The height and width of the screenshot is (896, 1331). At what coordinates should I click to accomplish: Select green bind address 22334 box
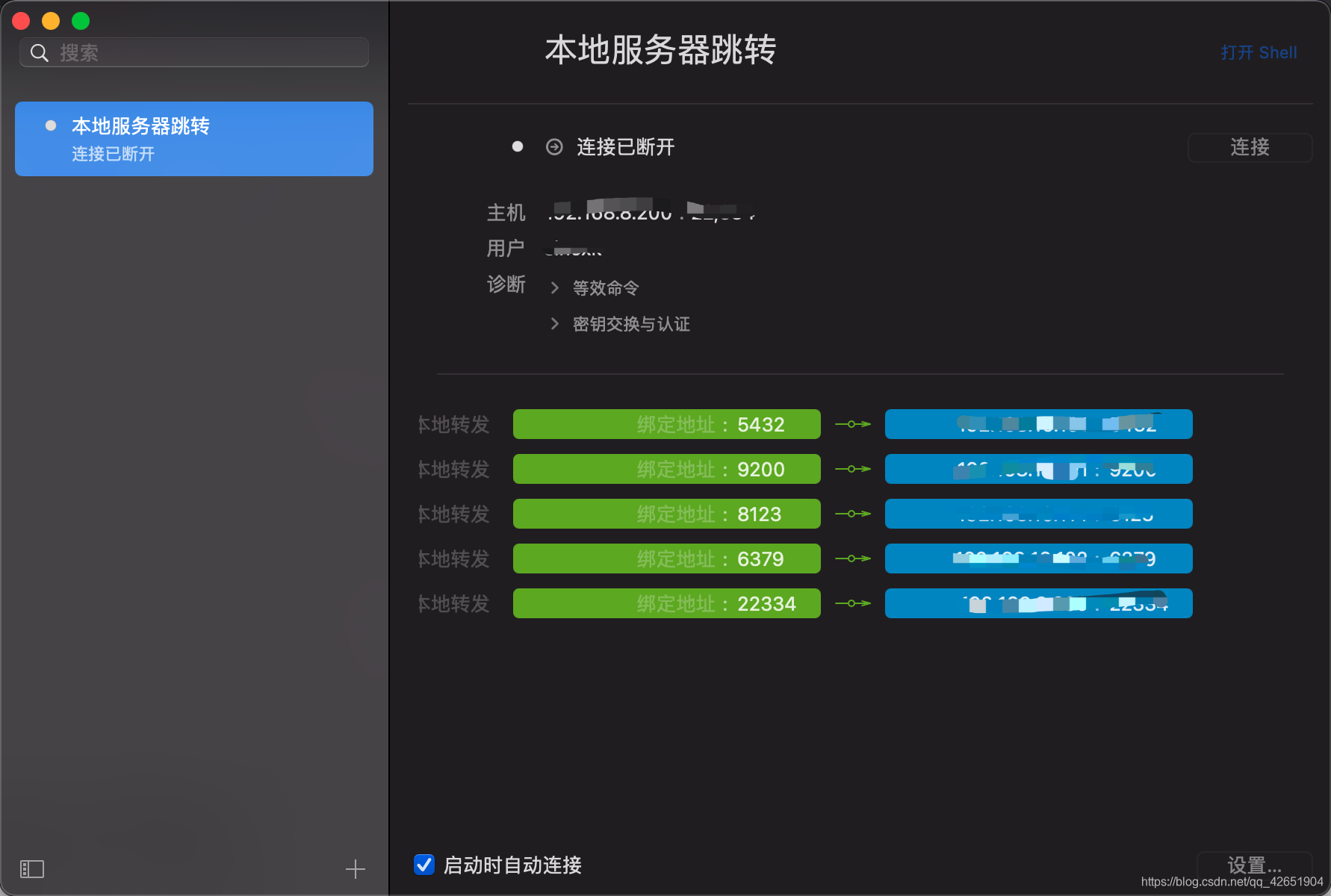pos(667,603)
